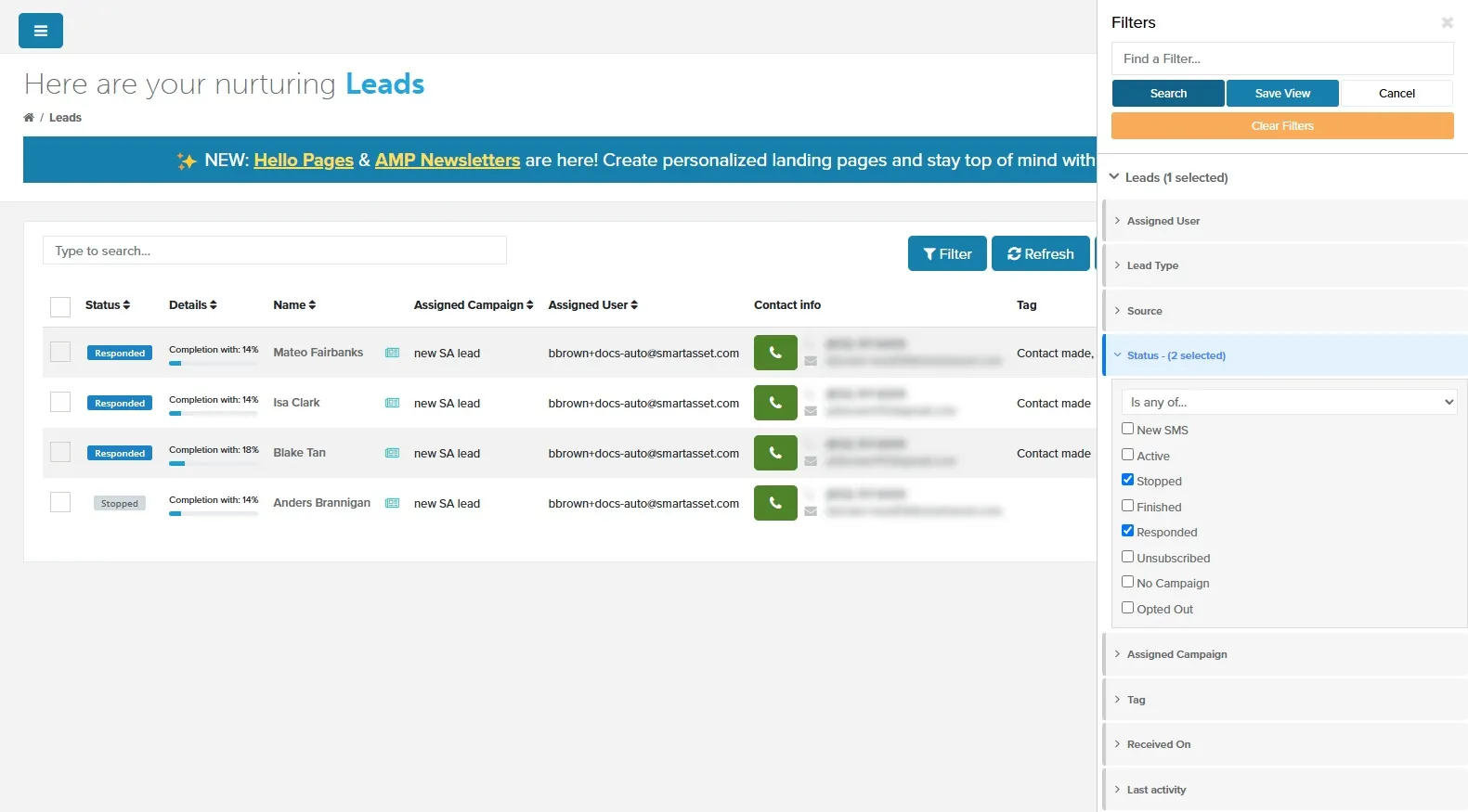1468x812 pixels.
Task: Sort by Assigned Campaign column
Action: click(x=474, y=304)
